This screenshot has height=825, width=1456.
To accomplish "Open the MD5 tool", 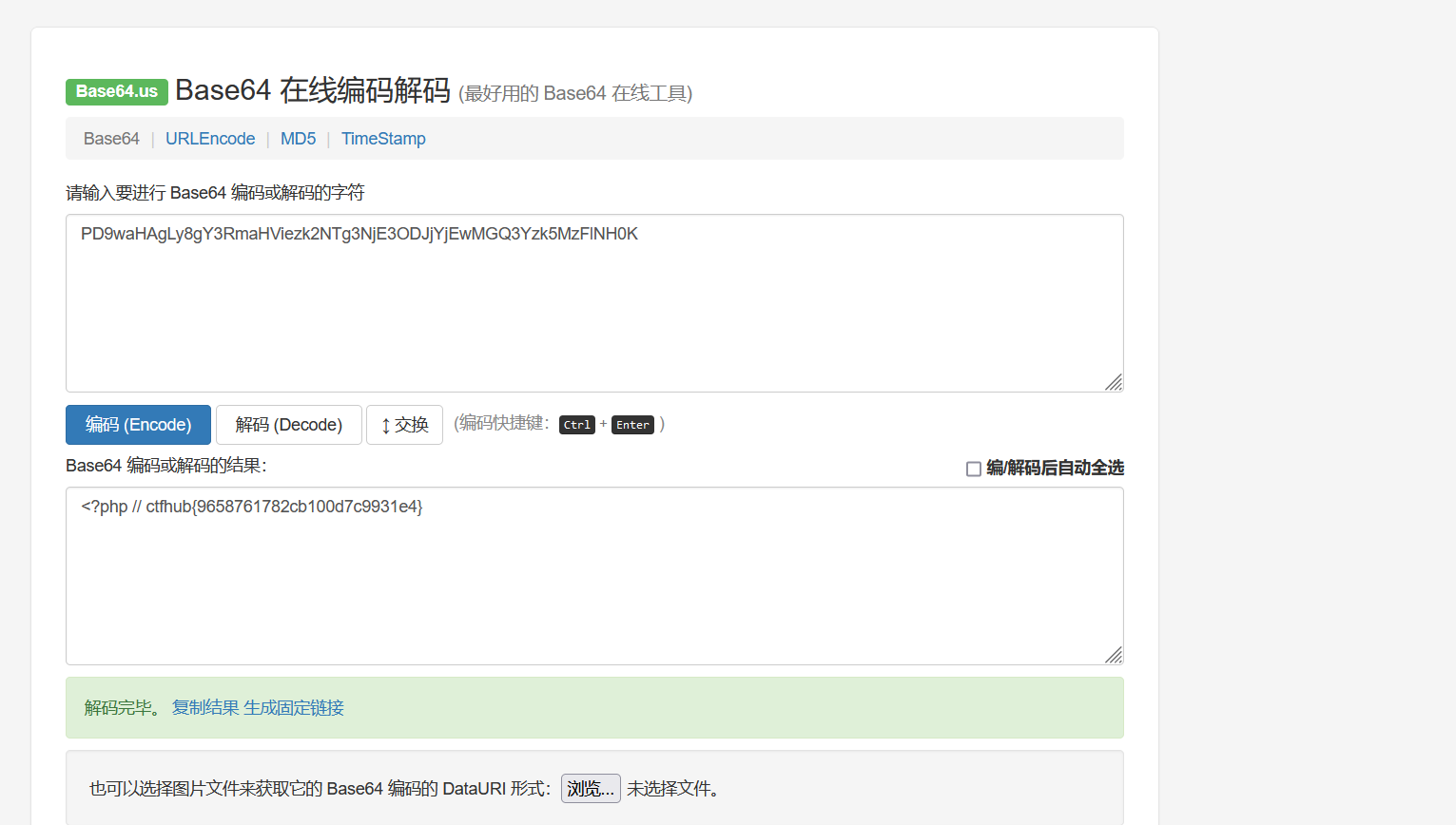I will click(x=298, y=138).
